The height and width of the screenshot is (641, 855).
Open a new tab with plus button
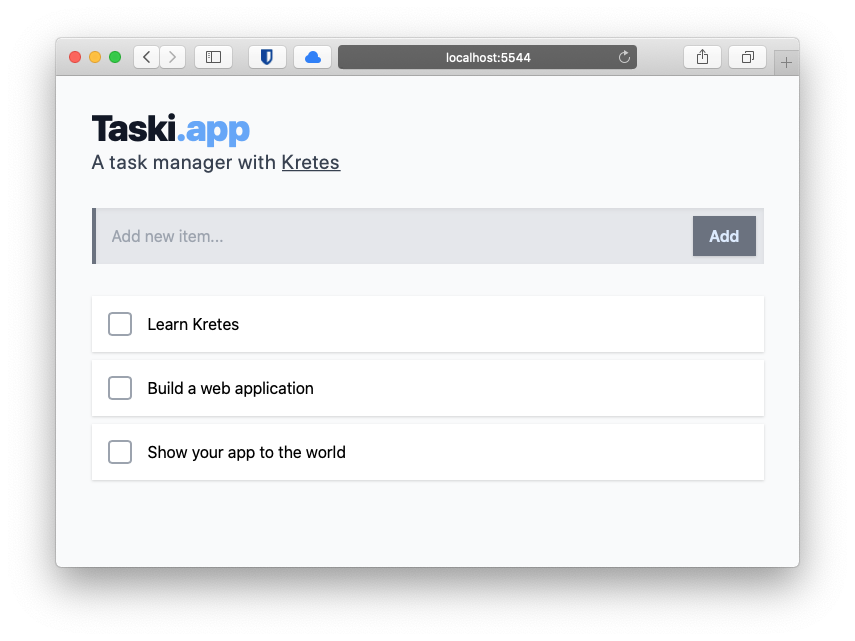pyautogui.click(x=786, y=63)
